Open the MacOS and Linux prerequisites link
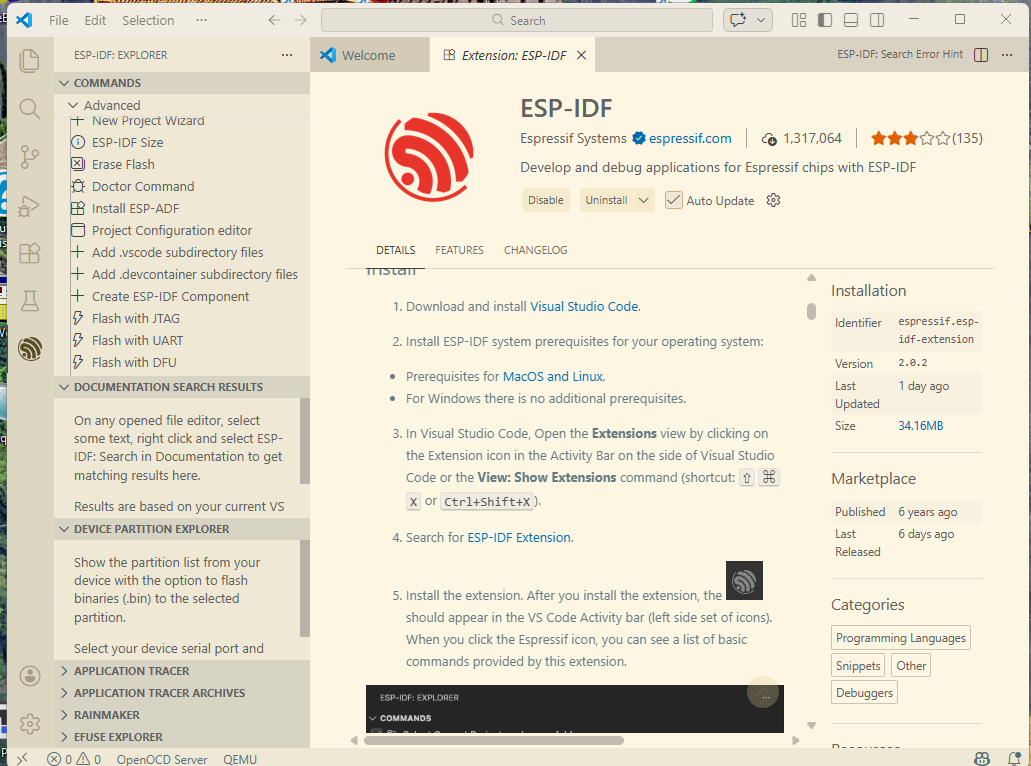This screenshot has width=1031, height=766. (552, 376)
